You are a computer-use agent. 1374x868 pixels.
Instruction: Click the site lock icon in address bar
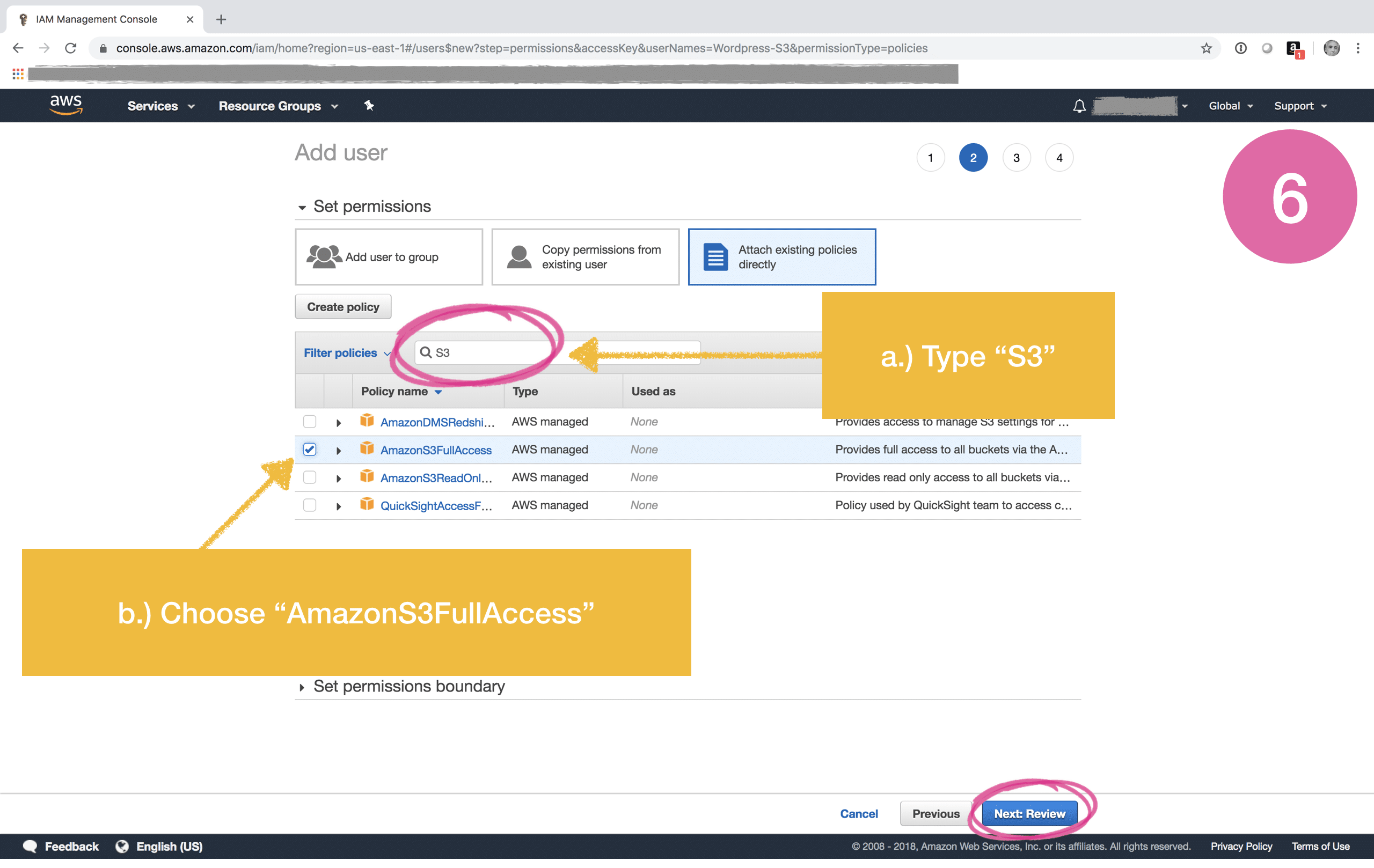103,48
